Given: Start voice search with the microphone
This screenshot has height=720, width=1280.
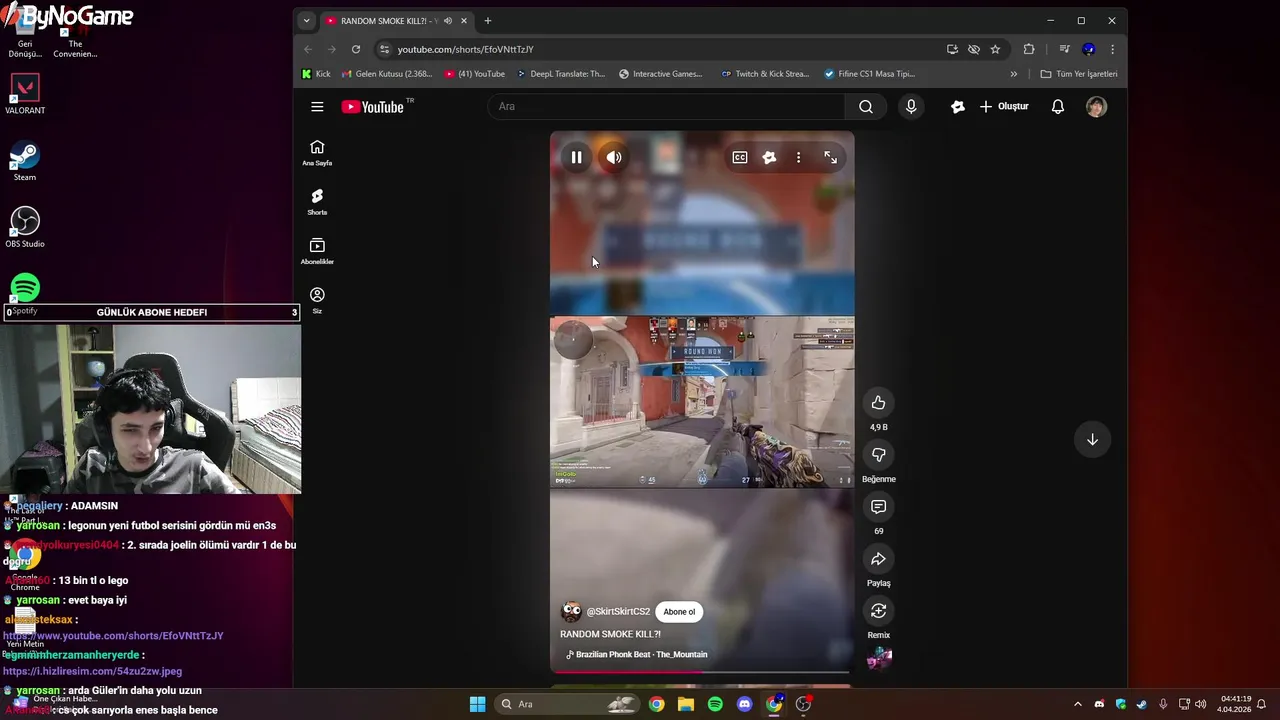Looking at the screenshot, I should (x=911, y=107).
